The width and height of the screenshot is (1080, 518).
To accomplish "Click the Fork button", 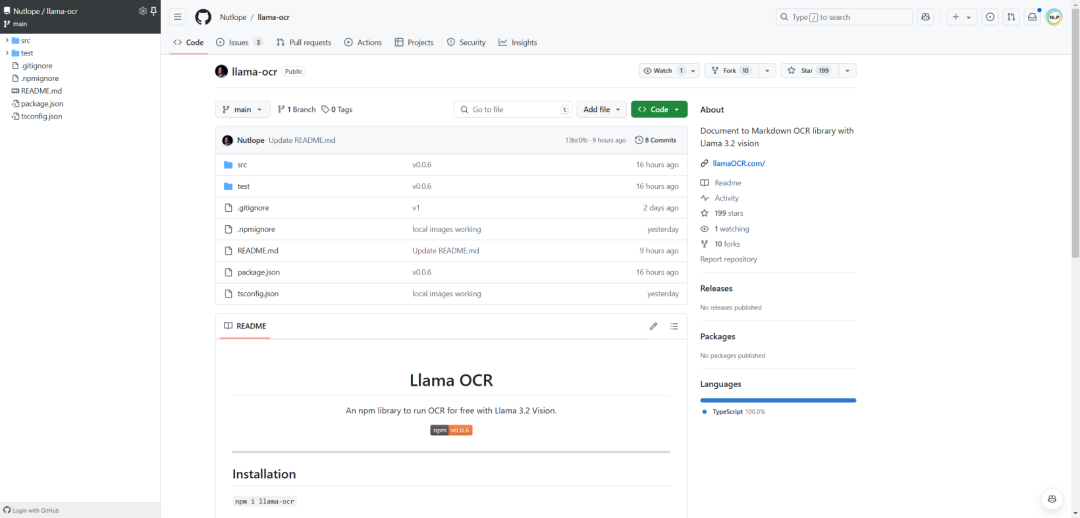I will 731,71.
